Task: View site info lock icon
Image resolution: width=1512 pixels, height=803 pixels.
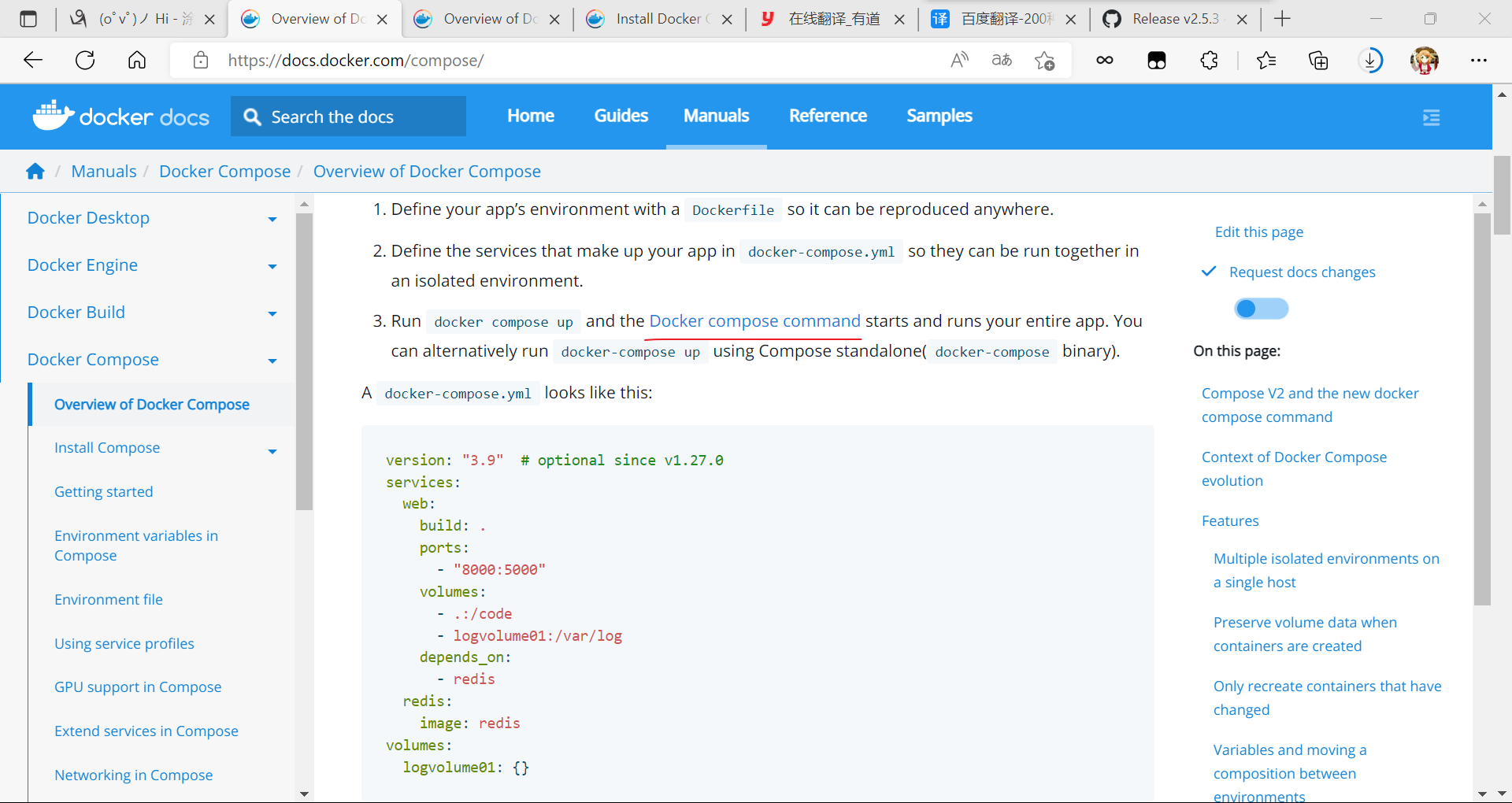Action: pyautogui.click(x=201, y=61)
